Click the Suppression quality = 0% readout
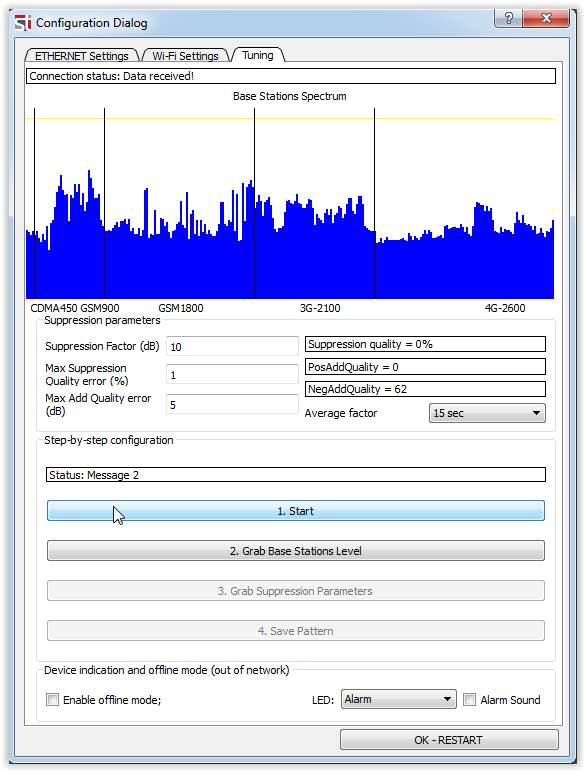The height and width of the screenshot is (772, 585). [x=425, y=344]
